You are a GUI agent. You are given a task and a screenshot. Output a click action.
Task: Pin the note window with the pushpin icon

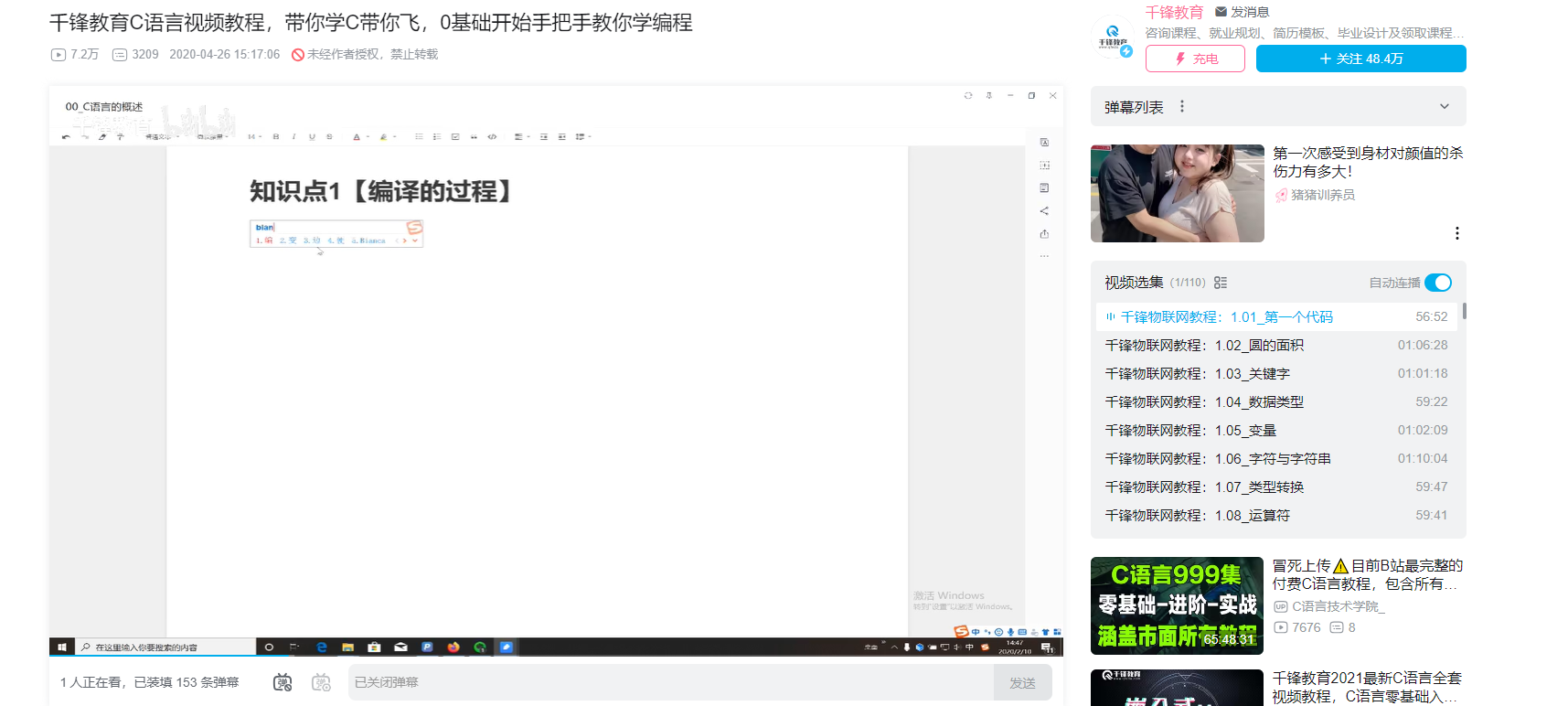point(989,95)
